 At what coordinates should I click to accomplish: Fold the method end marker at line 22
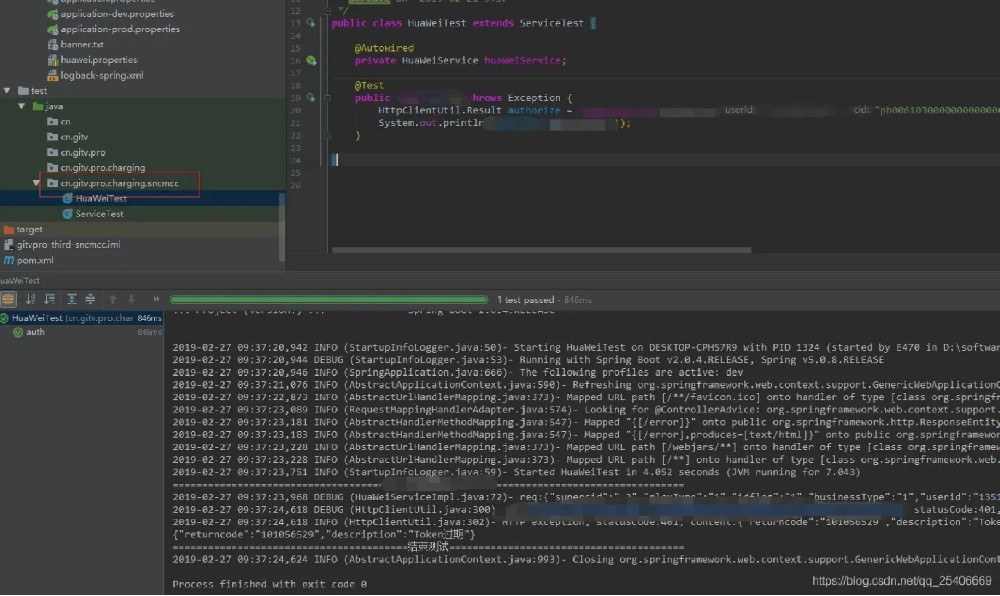pyautogui.click(x=327, y=135)
